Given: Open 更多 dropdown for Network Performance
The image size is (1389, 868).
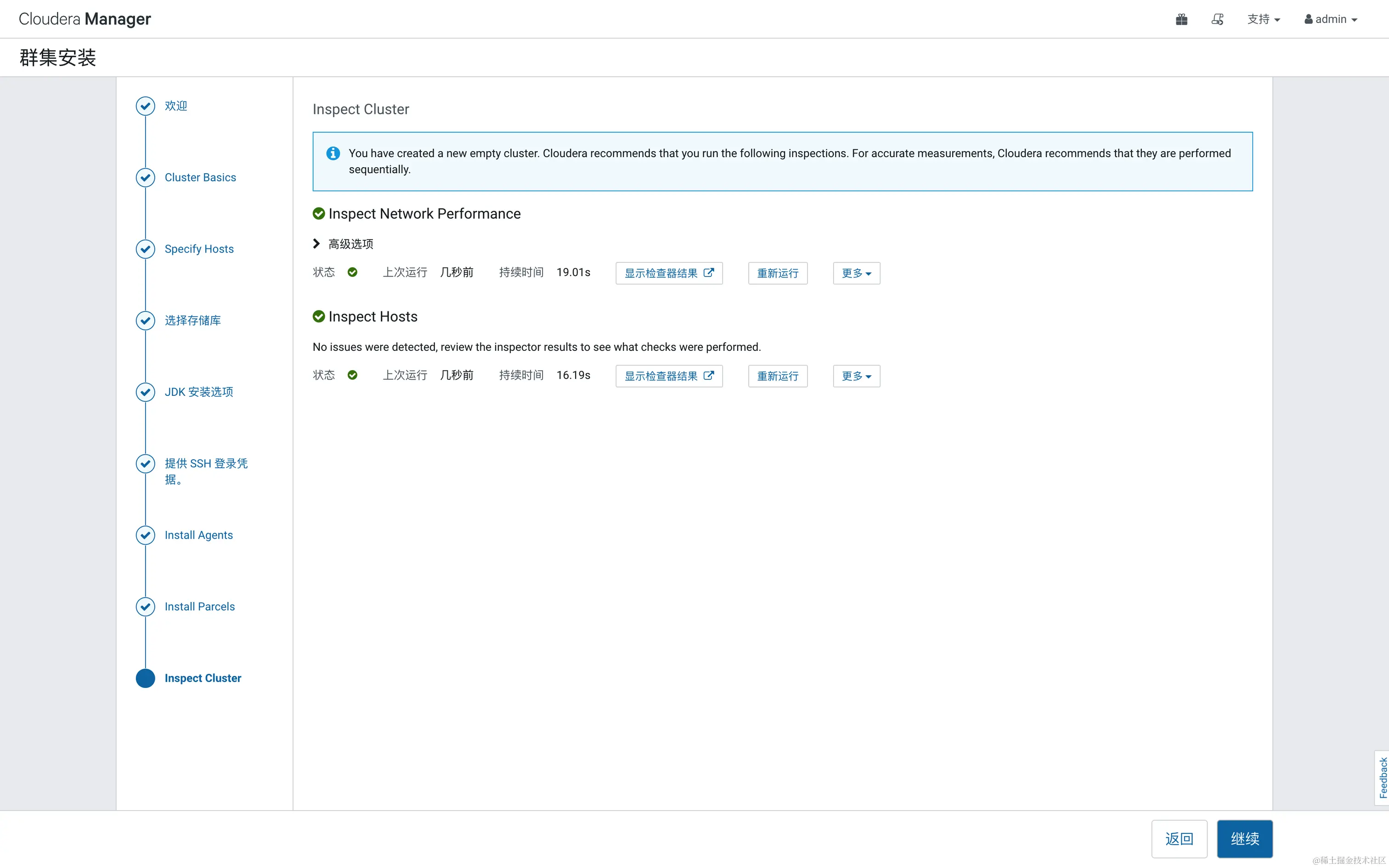Looking at the screenshot, I should pyautogui.click(x=856, y=273).
